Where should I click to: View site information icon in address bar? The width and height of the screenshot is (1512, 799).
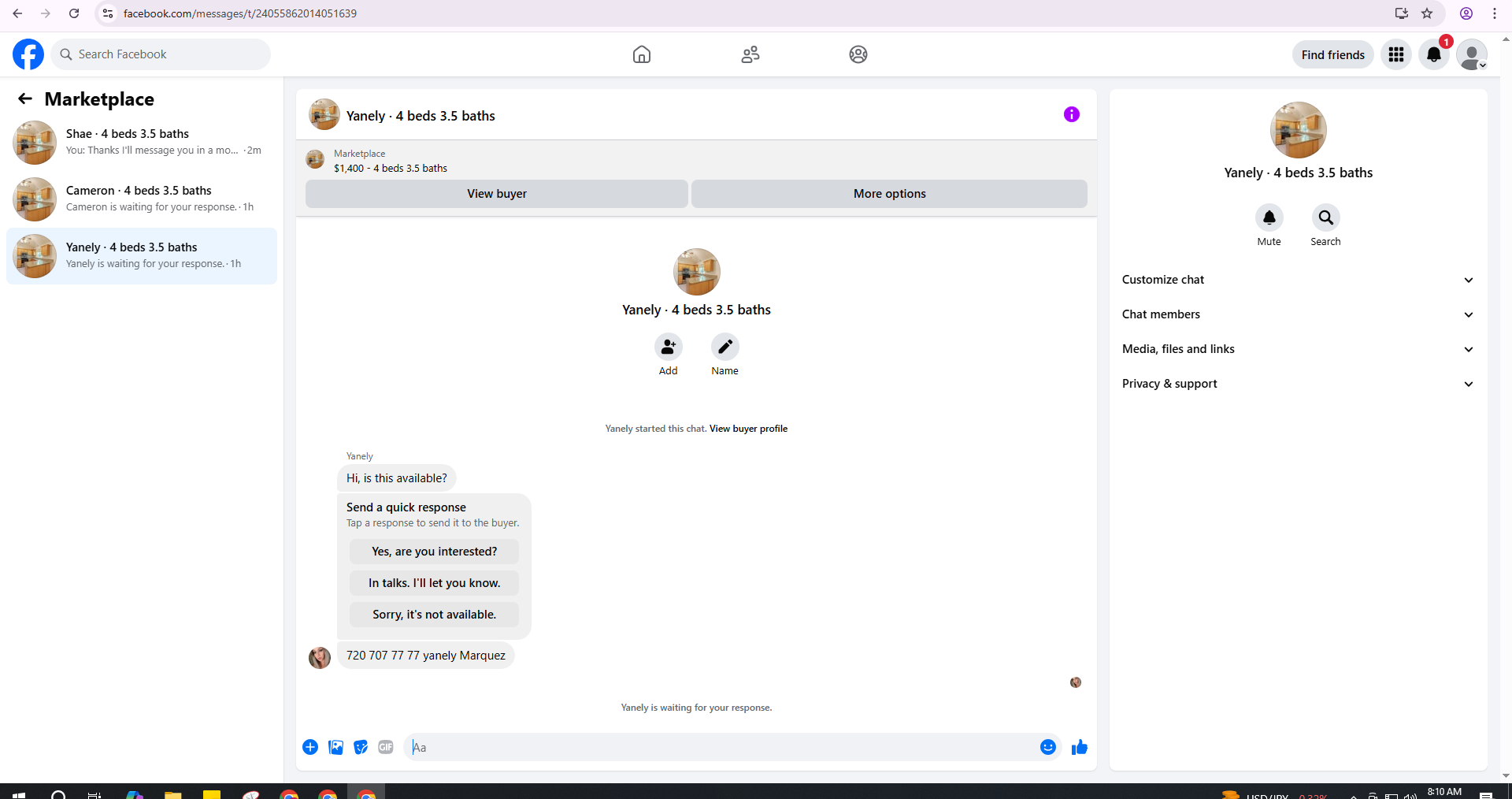coord(108,13)
